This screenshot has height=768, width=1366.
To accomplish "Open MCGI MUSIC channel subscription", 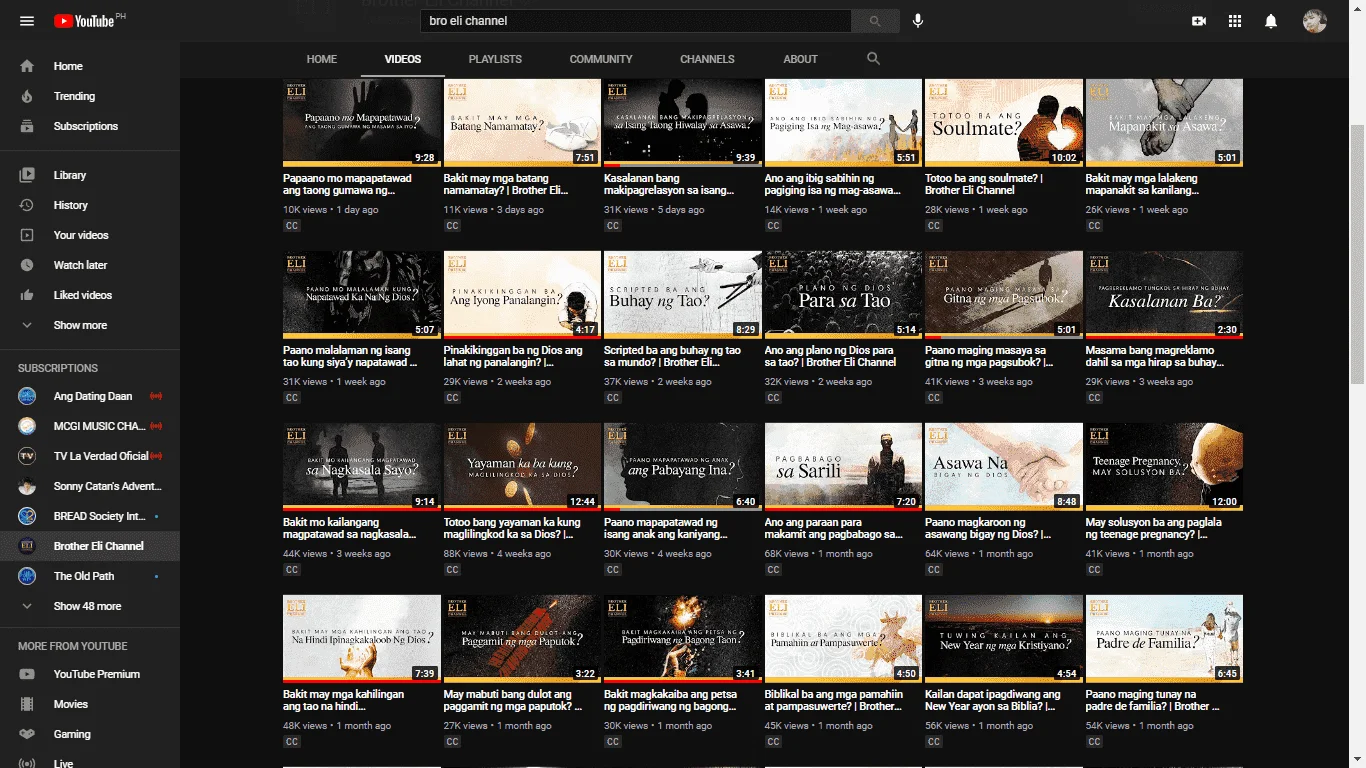I will pos(90,426).
